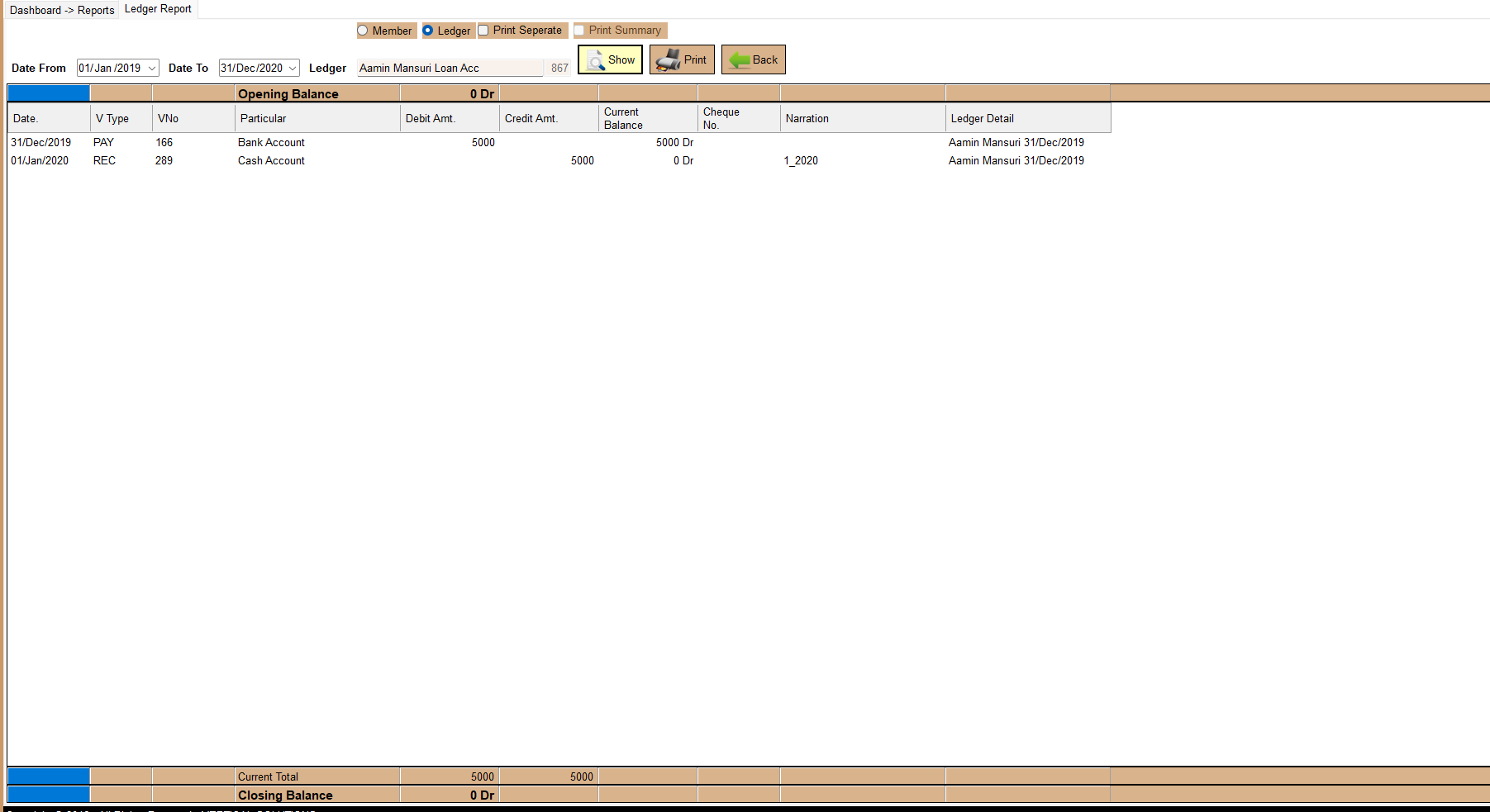Screen dimensions: 1490x812
Task: Click the Credit Amt. column header
Action: [549, 118]
